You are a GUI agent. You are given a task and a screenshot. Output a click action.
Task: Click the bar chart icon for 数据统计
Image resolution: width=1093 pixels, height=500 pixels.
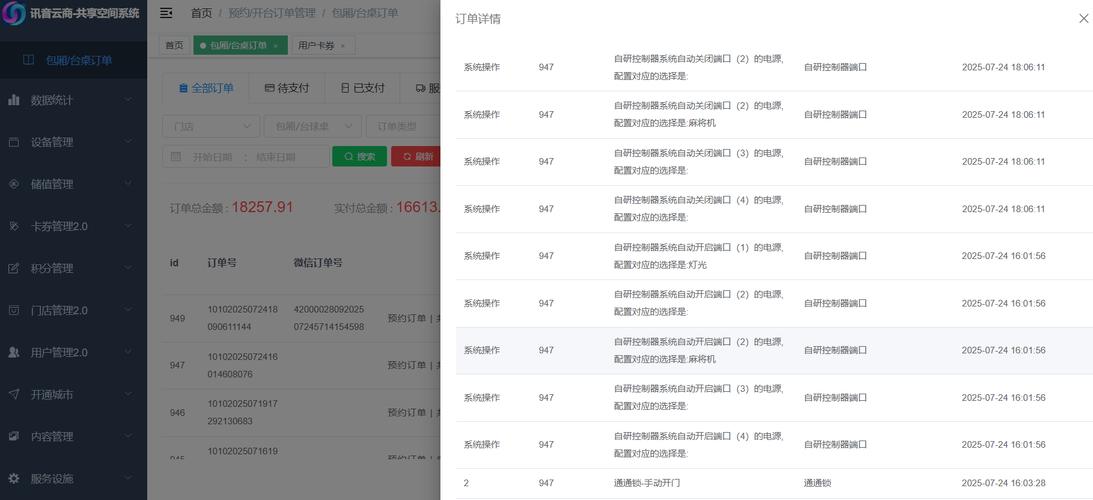point(14,100)
